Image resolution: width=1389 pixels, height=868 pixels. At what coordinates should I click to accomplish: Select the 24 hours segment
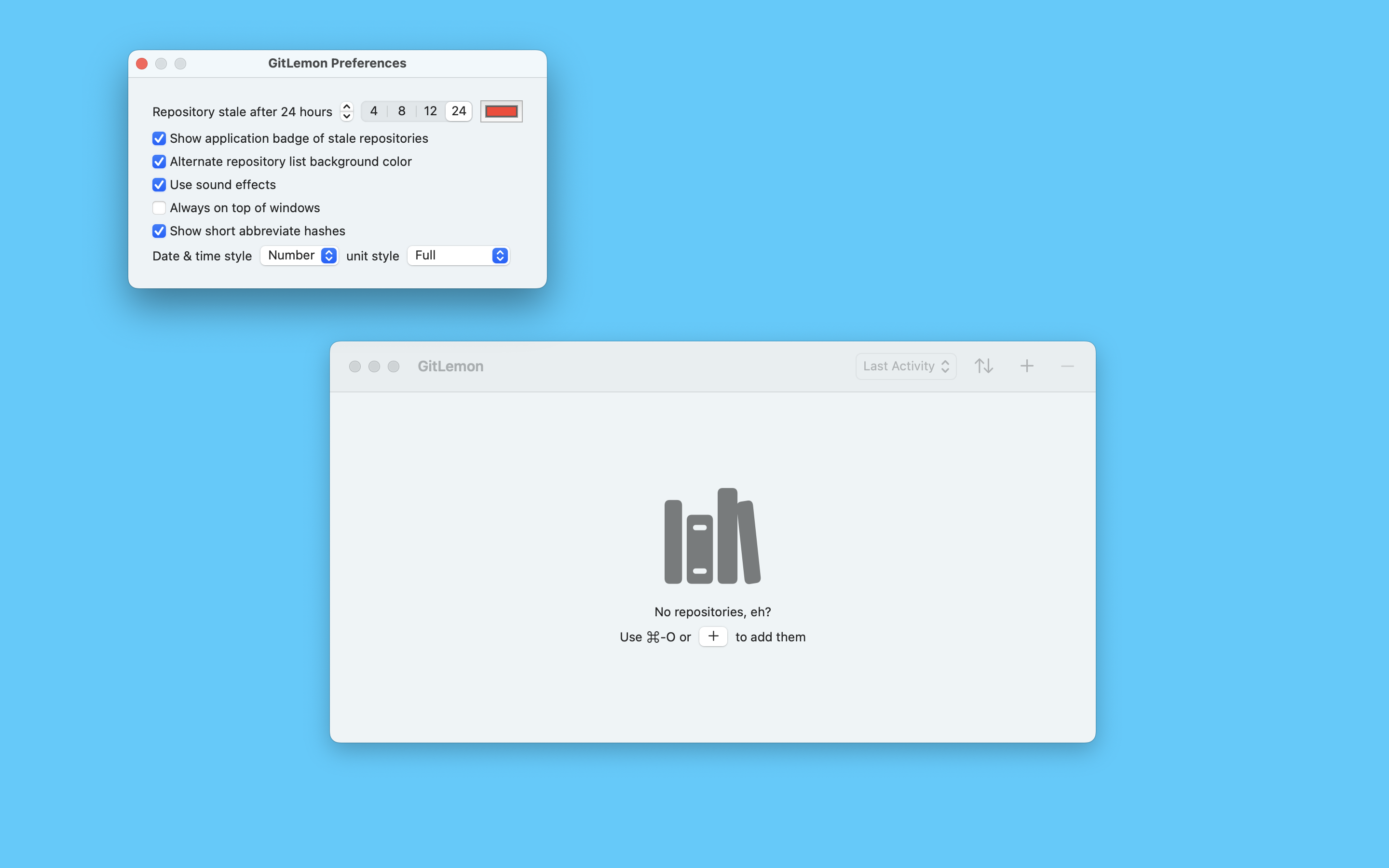coord(459,111)
